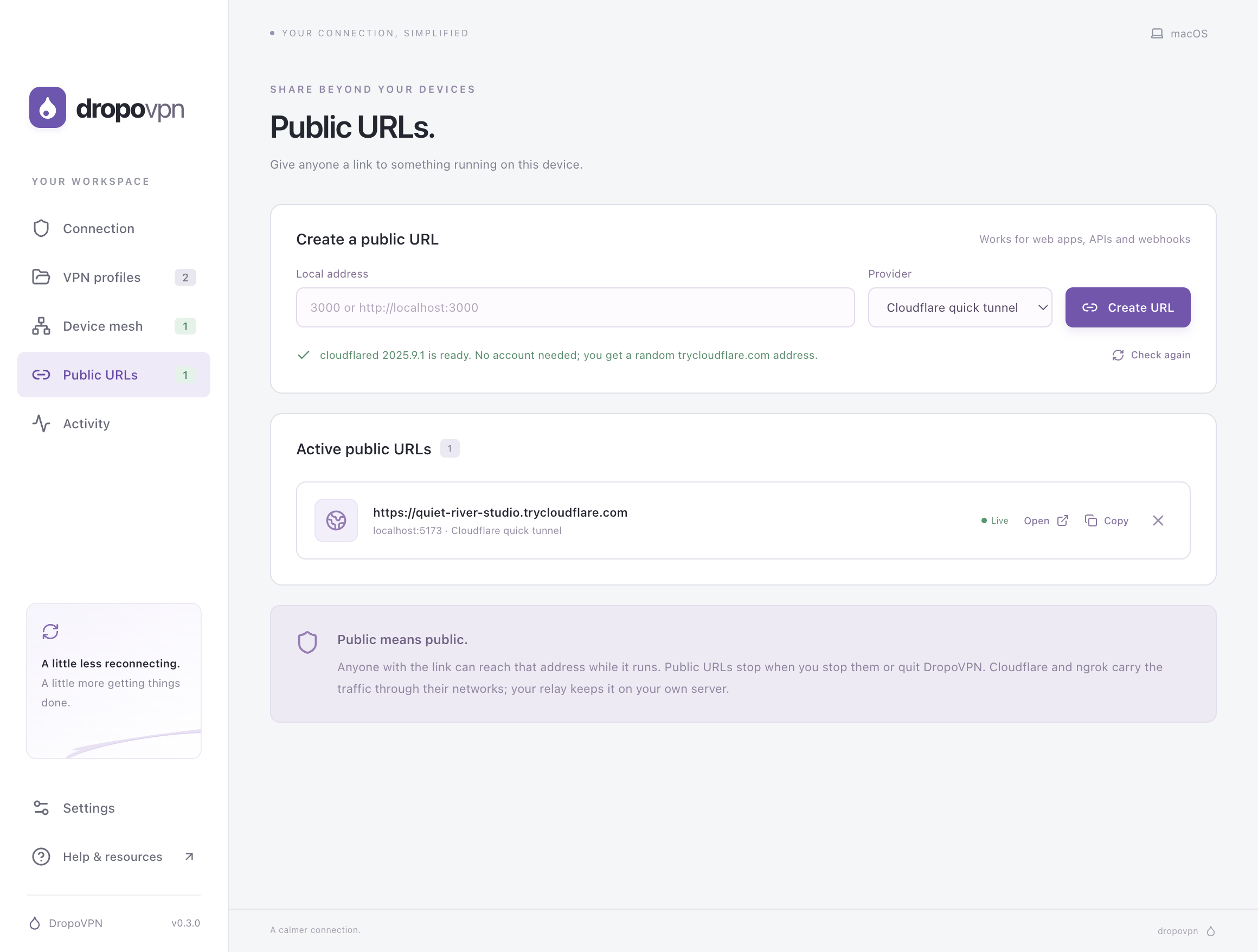This screenshot has height=952, width=1258.
Task: Click the Activity pulse icon
Action: 41,423
